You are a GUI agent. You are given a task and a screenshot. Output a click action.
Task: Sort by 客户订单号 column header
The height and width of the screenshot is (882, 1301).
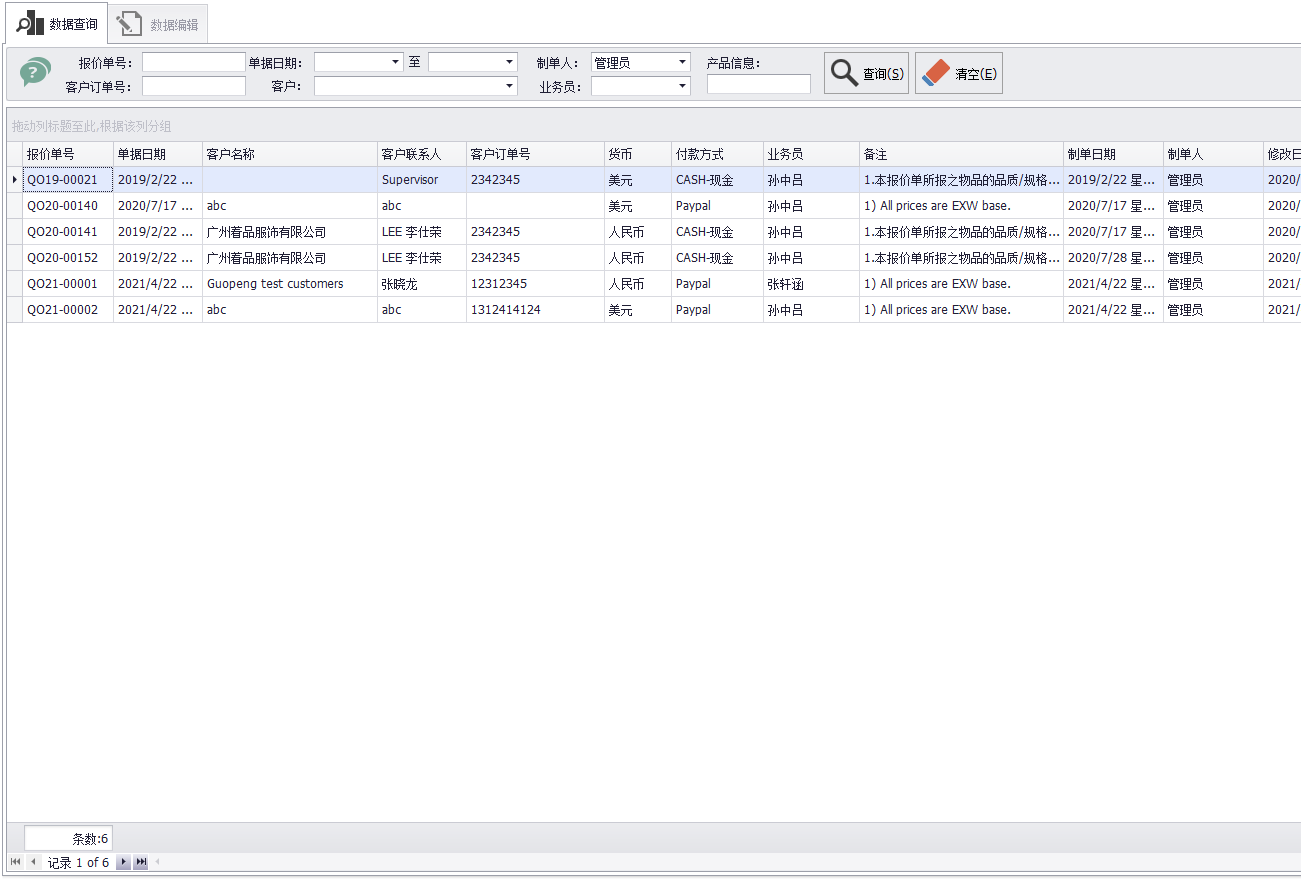pyautogui.click(x=536, y=154)
